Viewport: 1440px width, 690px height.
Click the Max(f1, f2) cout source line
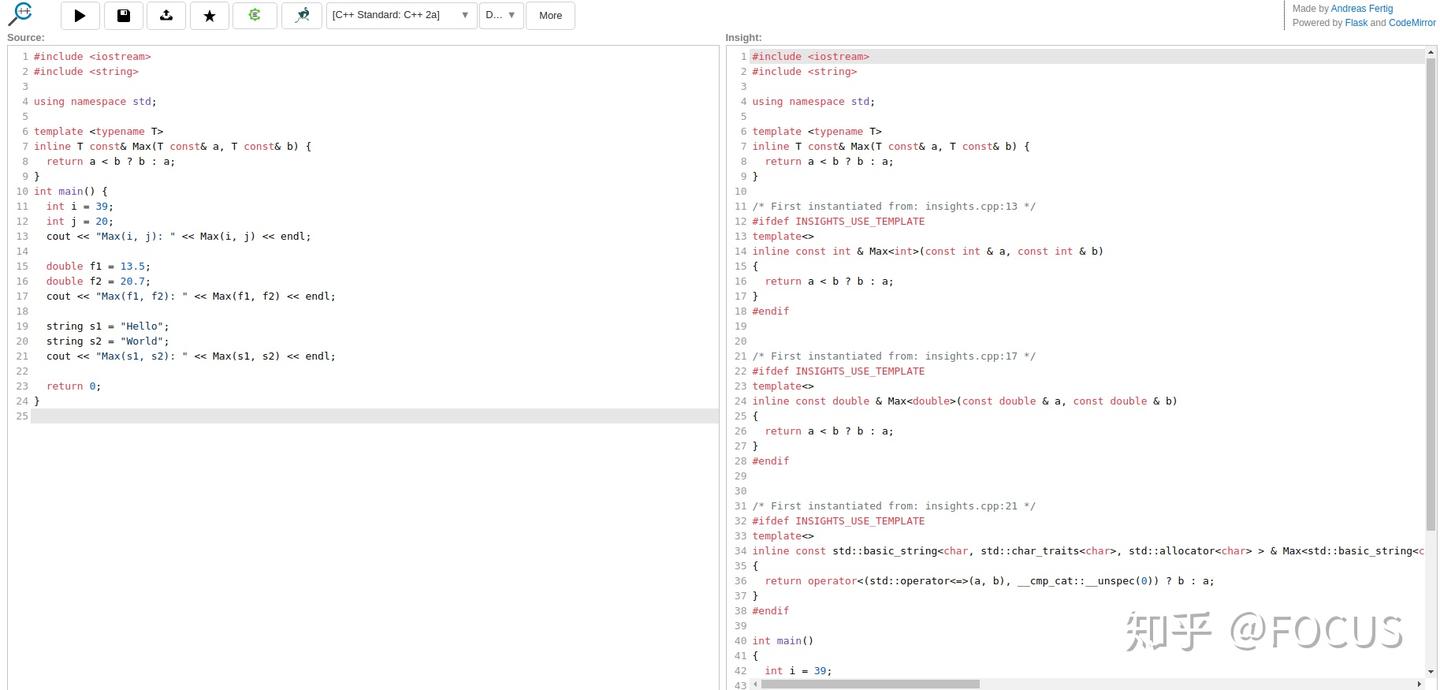191,296
